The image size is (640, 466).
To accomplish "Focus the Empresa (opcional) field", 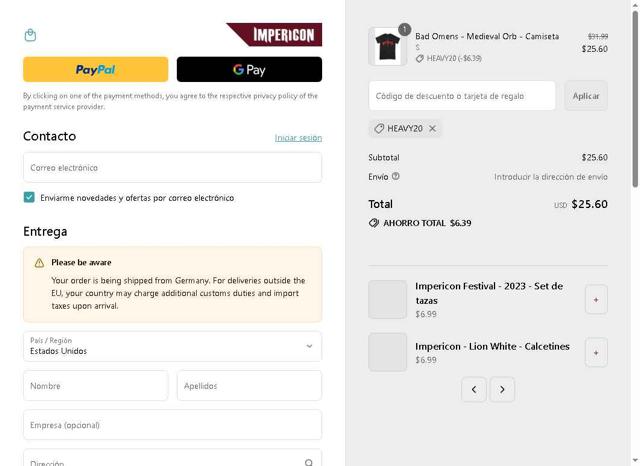I will coord(173,425).
